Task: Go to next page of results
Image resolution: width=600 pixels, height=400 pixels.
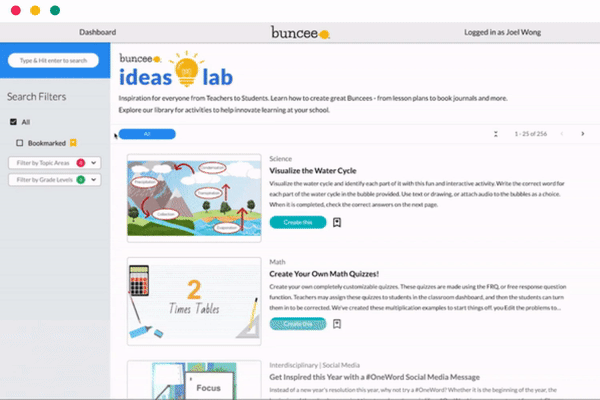Action: click(x=584, y=134)
